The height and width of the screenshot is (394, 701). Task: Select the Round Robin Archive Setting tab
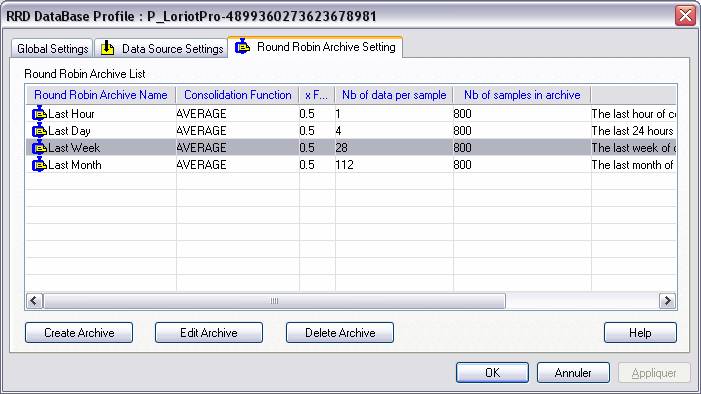315,47
